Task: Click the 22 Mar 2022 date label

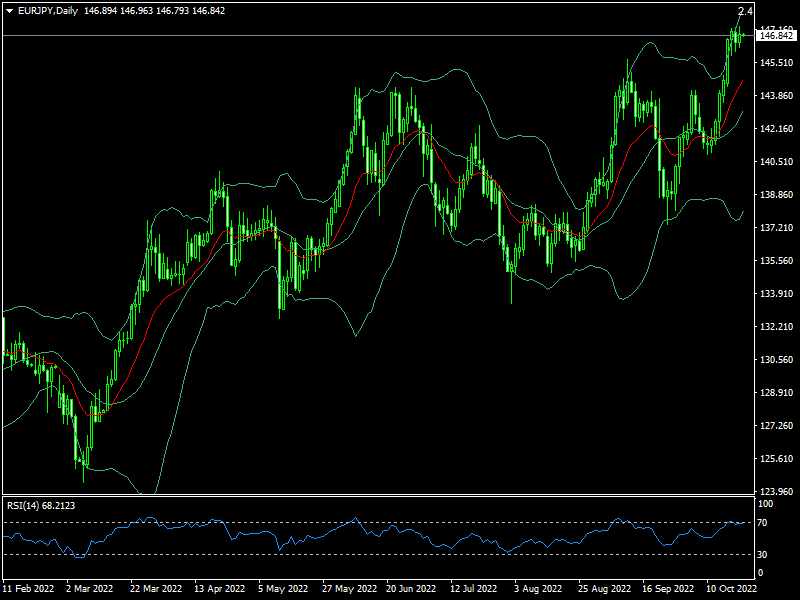Action: pos(156,589)
